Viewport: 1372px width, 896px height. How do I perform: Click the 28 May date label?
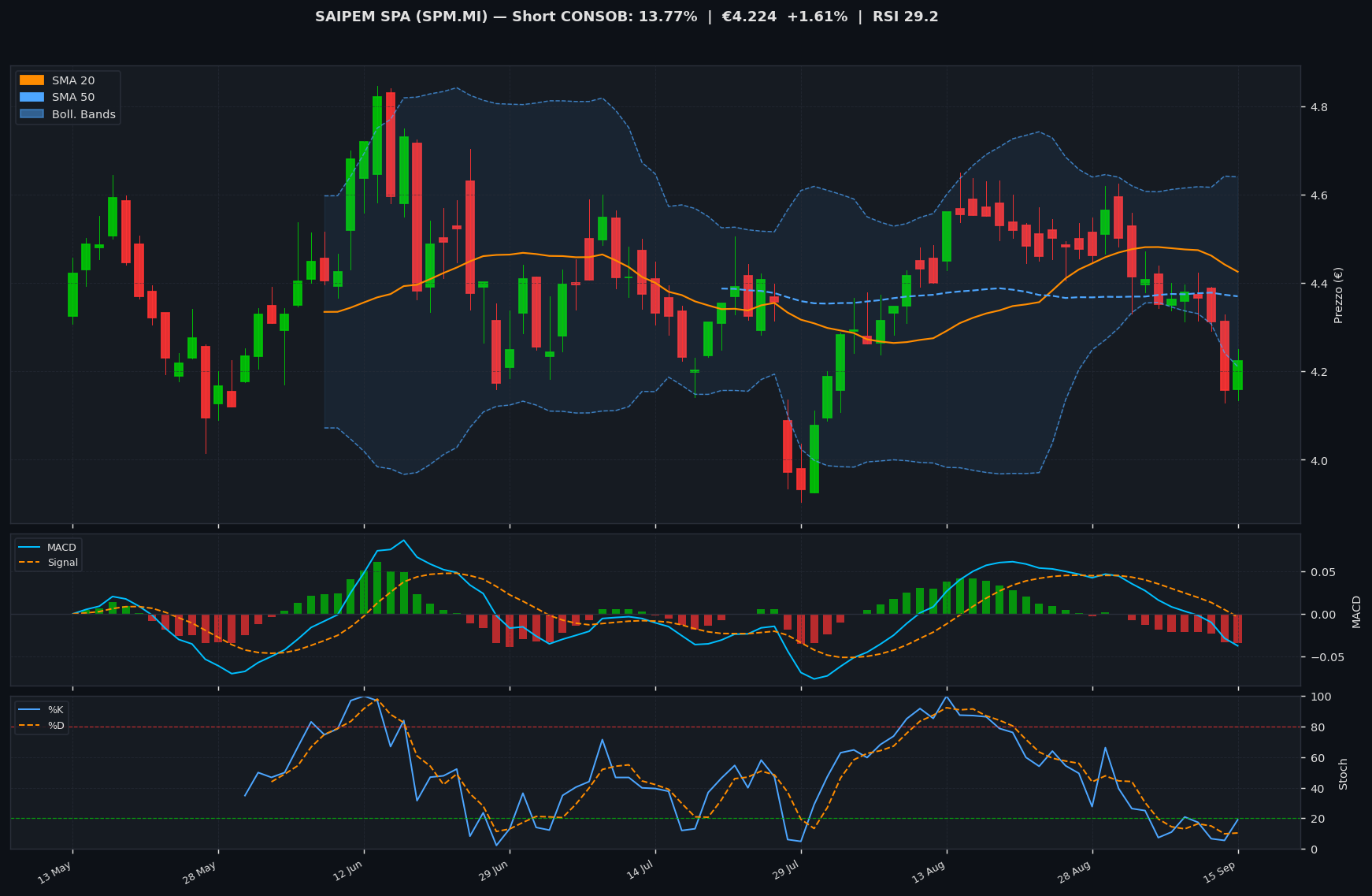200,872
